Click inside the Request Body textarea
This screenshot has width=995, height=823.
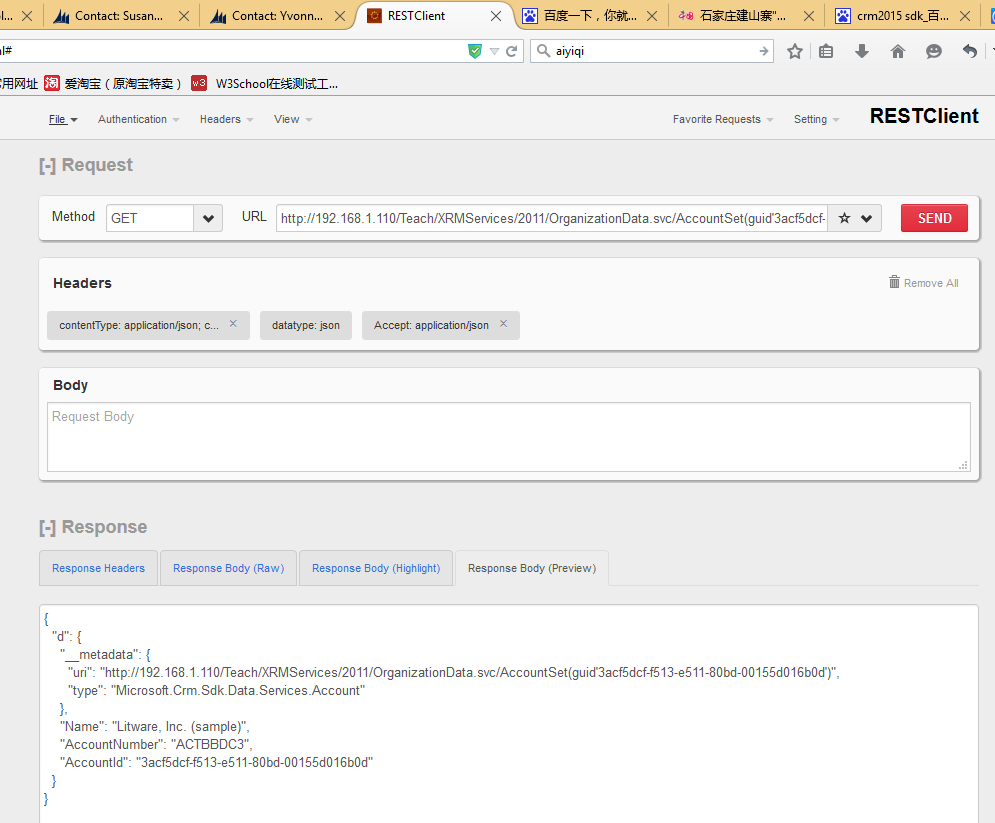[509, 437]
